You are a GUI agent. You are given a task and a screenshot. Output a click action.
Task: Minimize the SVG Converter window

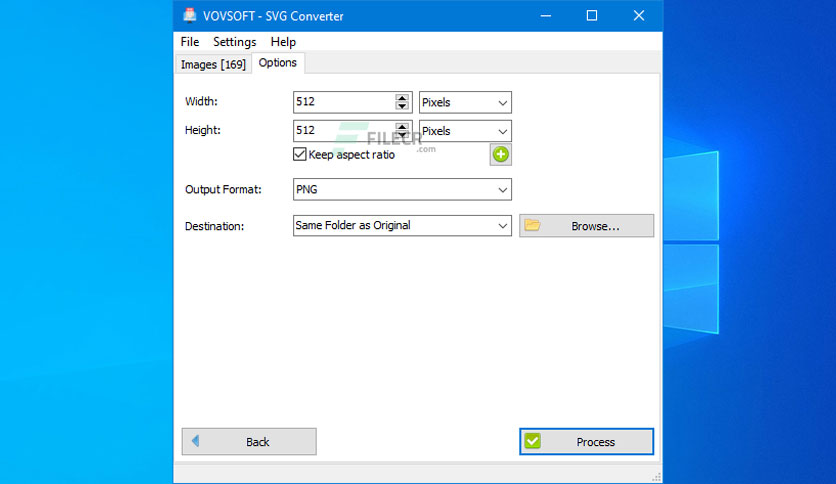545,16
